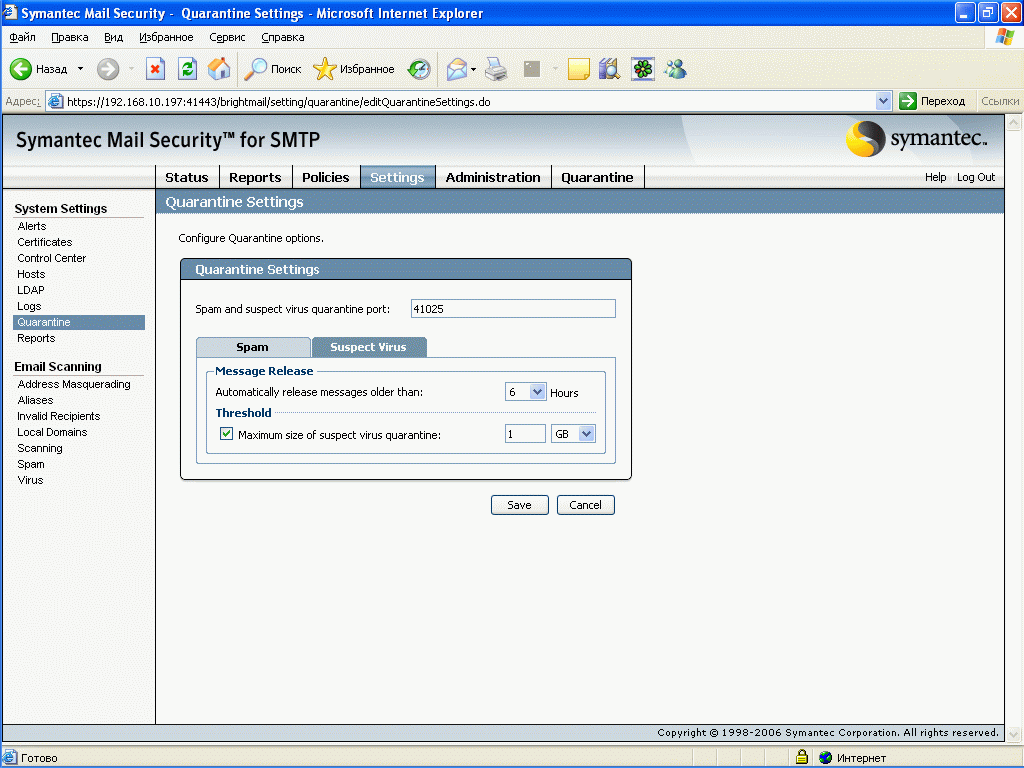The height and width of the screenshot is (768, 1024).
Task: Select the Settings navigation tab
Action: pos(397,177)
